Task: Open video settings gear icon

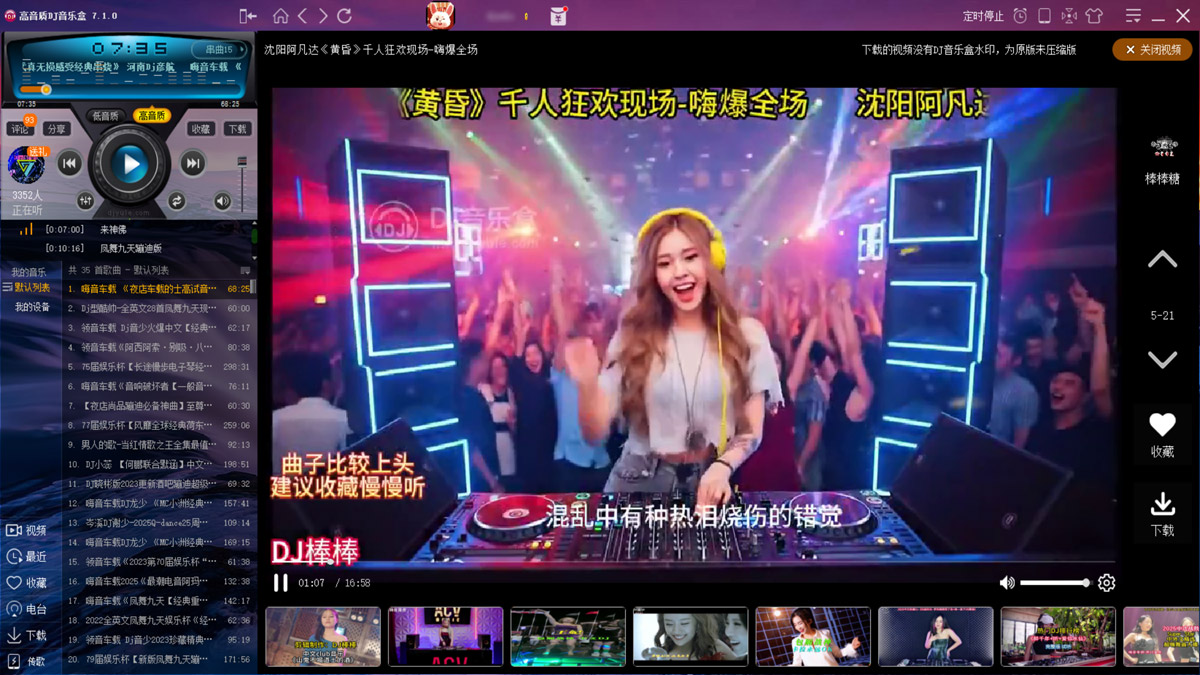Action: [1106, 583]
